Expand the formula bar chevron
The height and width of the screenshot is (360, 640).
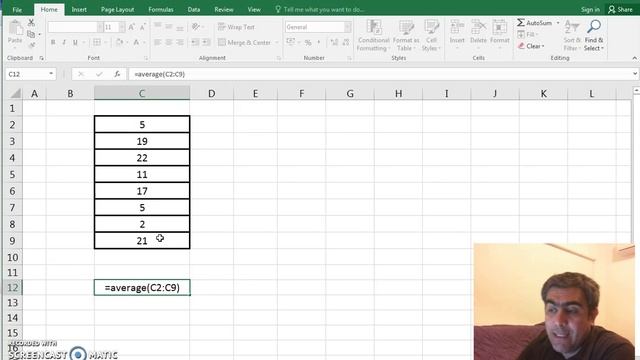click(x=635, y=74)
